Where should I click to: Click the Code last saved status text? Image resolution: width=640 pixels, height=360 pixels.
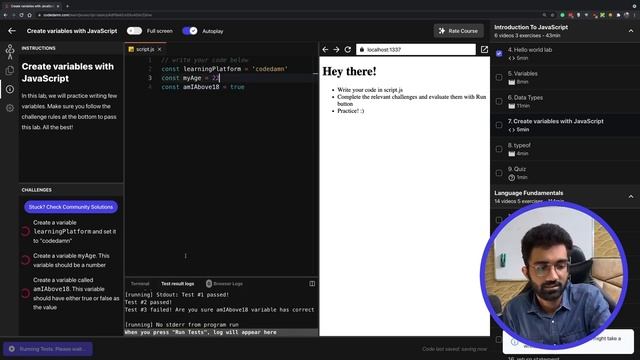tap(454, 349)
